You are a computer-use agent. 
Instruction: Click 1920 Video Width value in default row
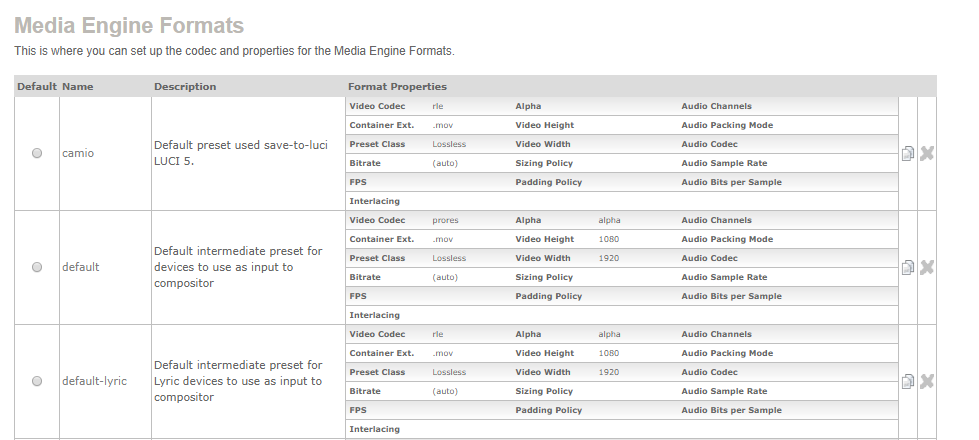click(610, 259)
